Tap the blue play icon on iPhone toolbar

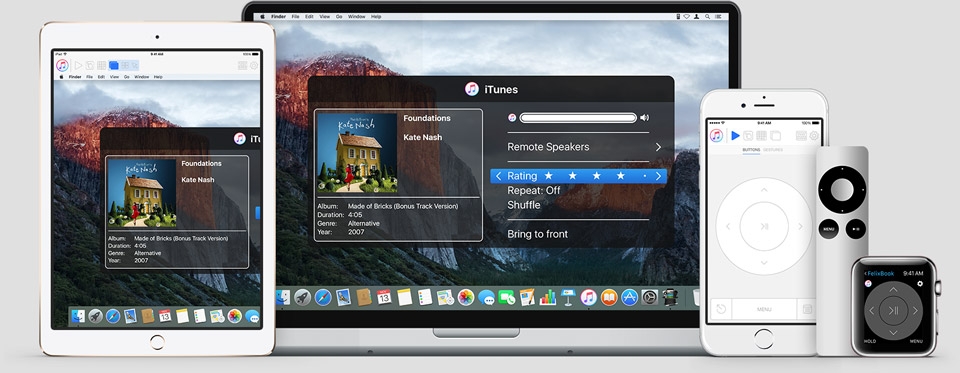pos(735,135)
